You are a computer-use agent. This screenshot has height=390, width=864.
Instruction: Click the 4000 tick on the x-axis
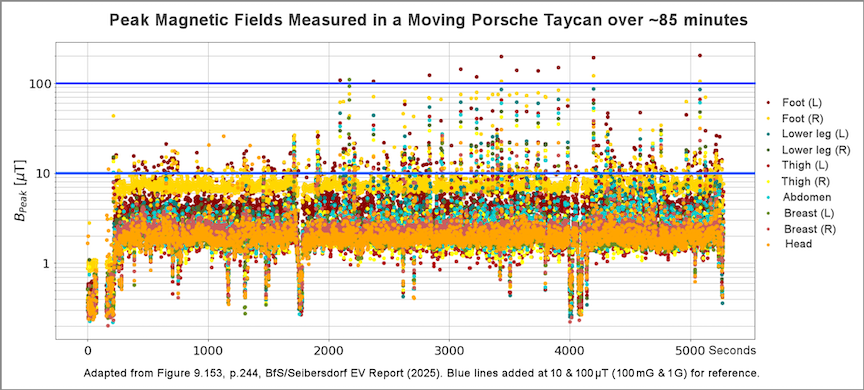(x=570, y=350)
